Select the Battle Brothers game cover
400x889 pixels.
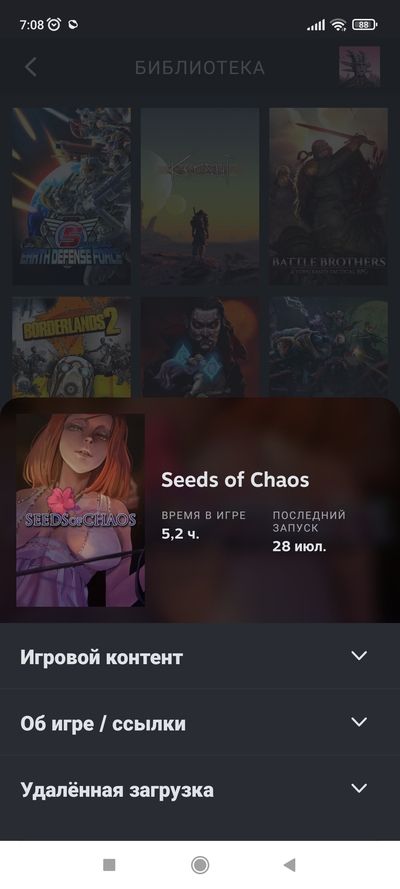[x=329, y=196]
